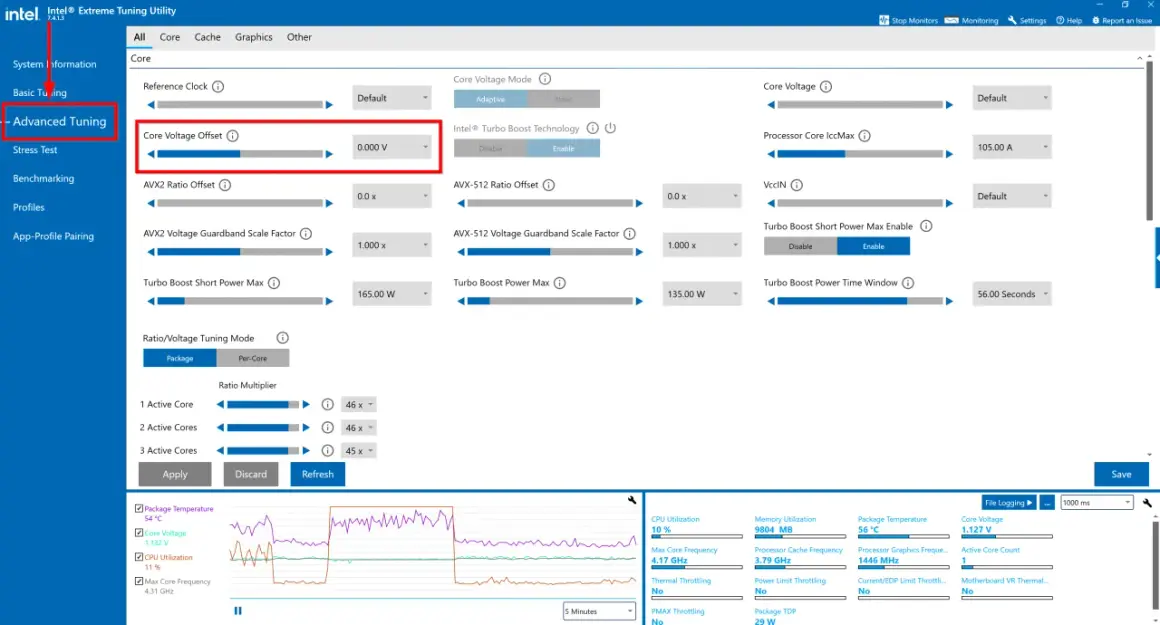Screen dimensions: 1160x625
Task: Open Core Voltage Offset 0.000 V dropdown
Action: pyautogui.click(x=391, y=147)
